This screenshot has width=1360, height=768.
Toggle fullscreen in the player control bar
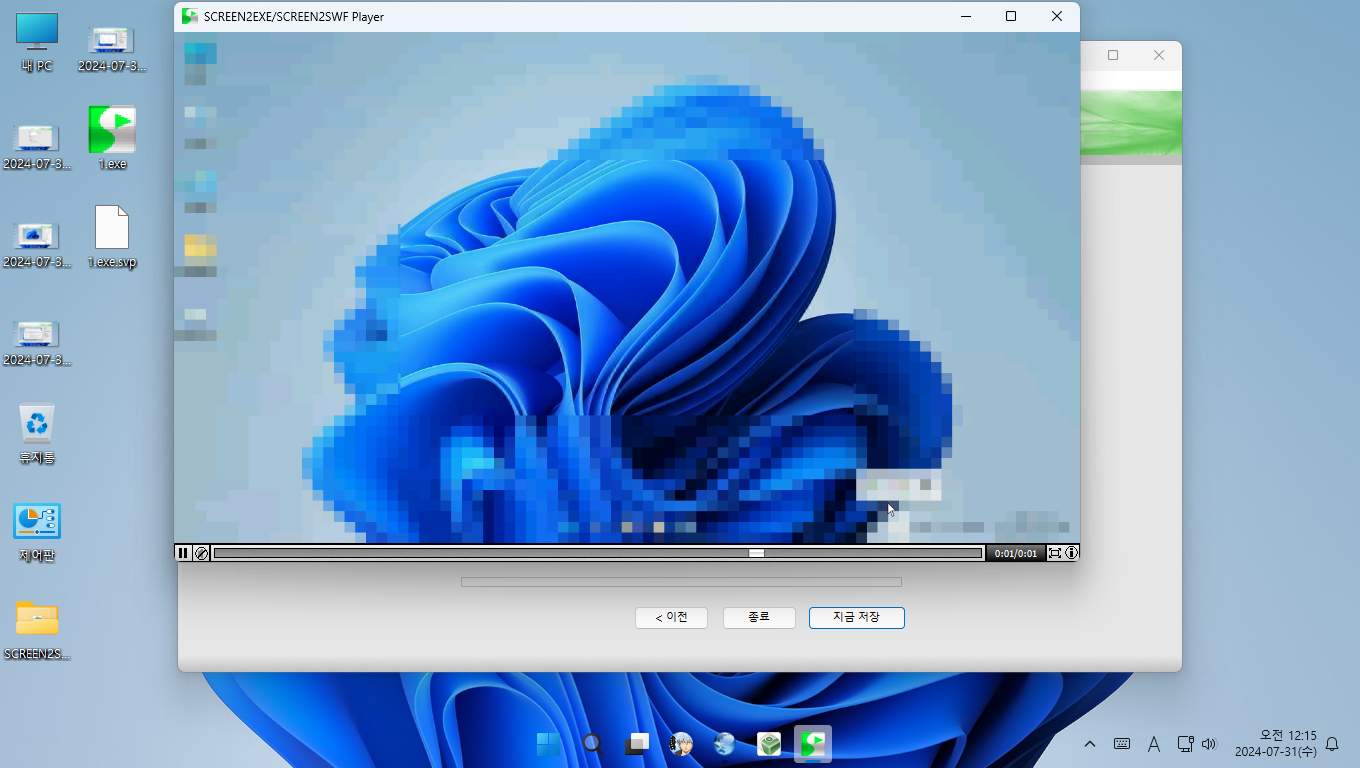pos(1054,553)
